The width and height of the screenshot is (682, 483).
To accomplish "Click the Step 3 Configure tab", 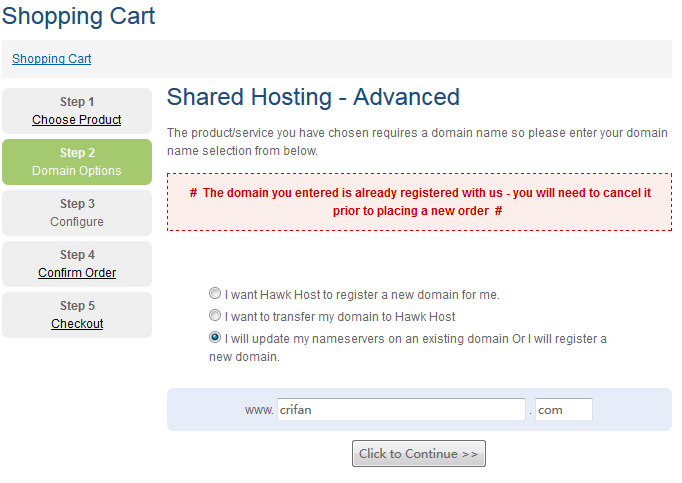I will [x=77, y=213].
